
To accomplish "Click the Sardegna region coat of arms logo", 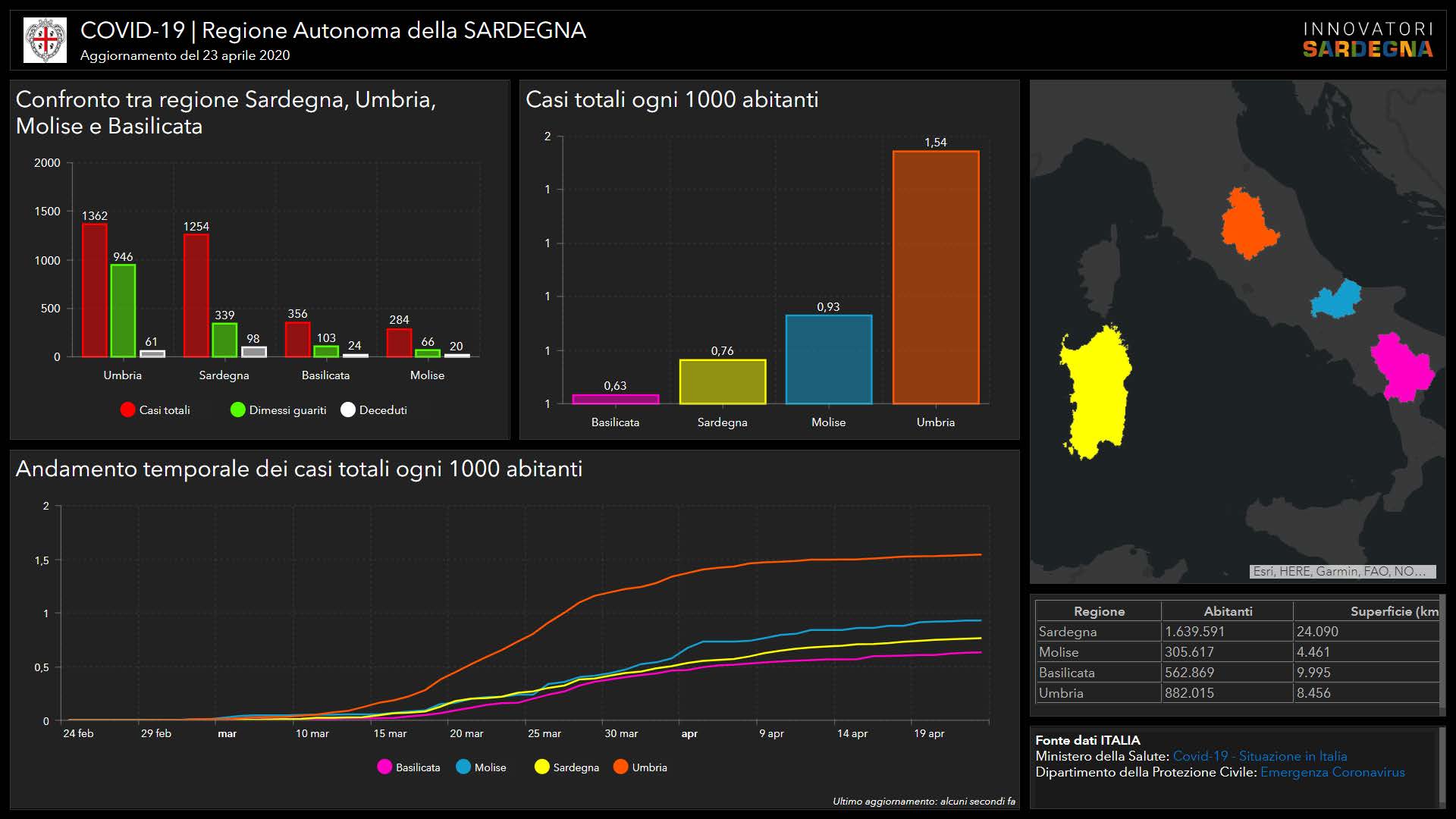I will click(45, 40).
